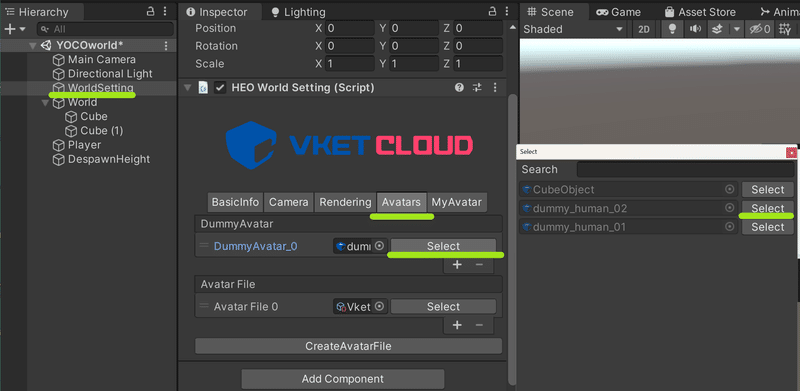Open the Hierarchy add dropdown arrow
Viewport: 800px width, 391px height.
pos(22,30)
